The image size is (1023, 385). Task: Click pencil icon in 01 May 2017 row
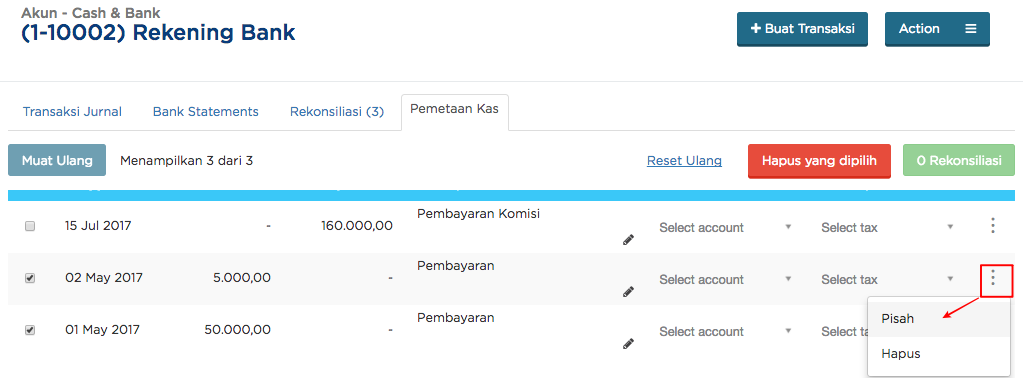coord(628,344)
